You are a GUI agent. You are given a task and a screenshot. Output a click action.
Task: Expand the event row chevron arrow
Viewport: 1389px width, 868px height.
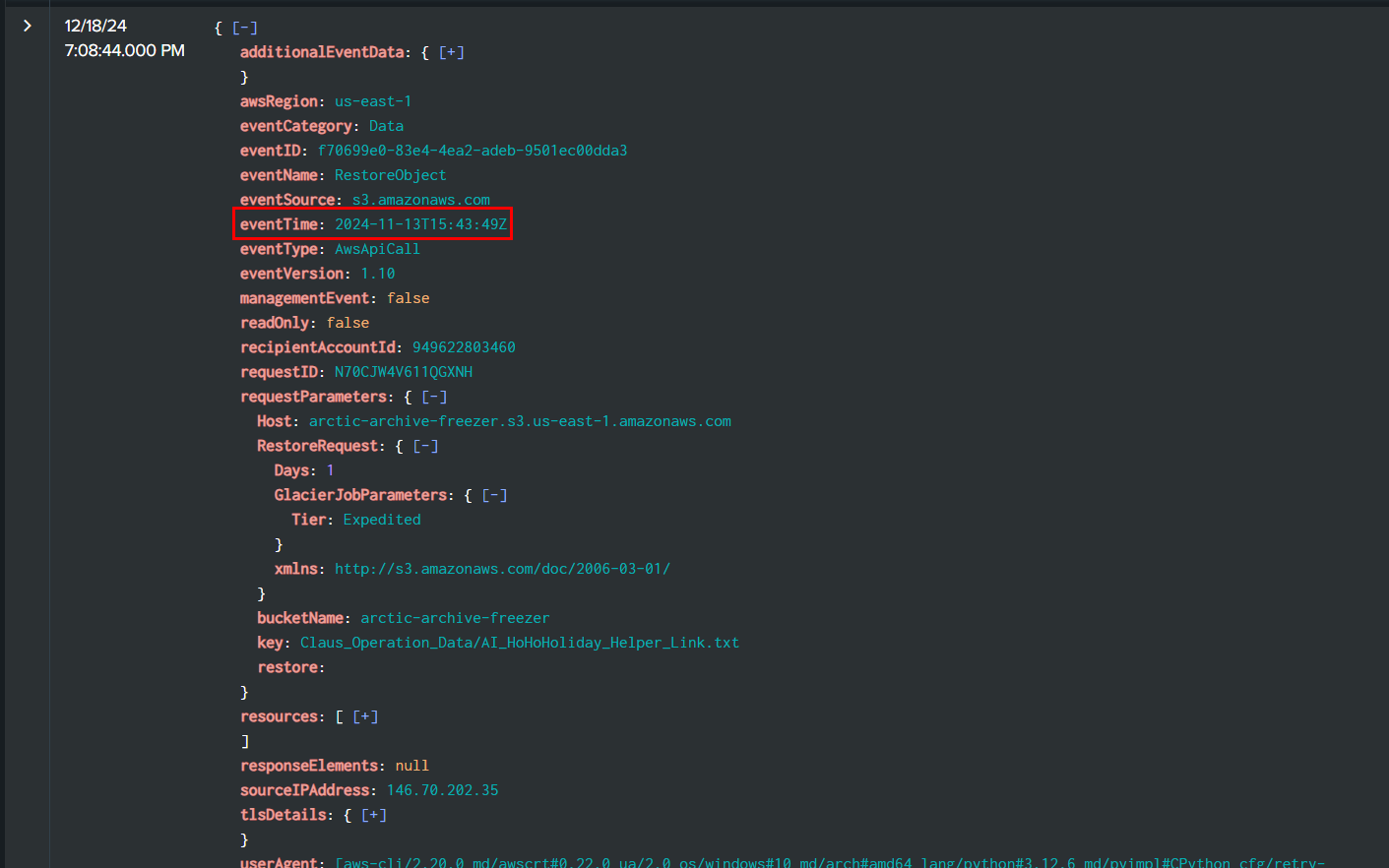[28, 26]
